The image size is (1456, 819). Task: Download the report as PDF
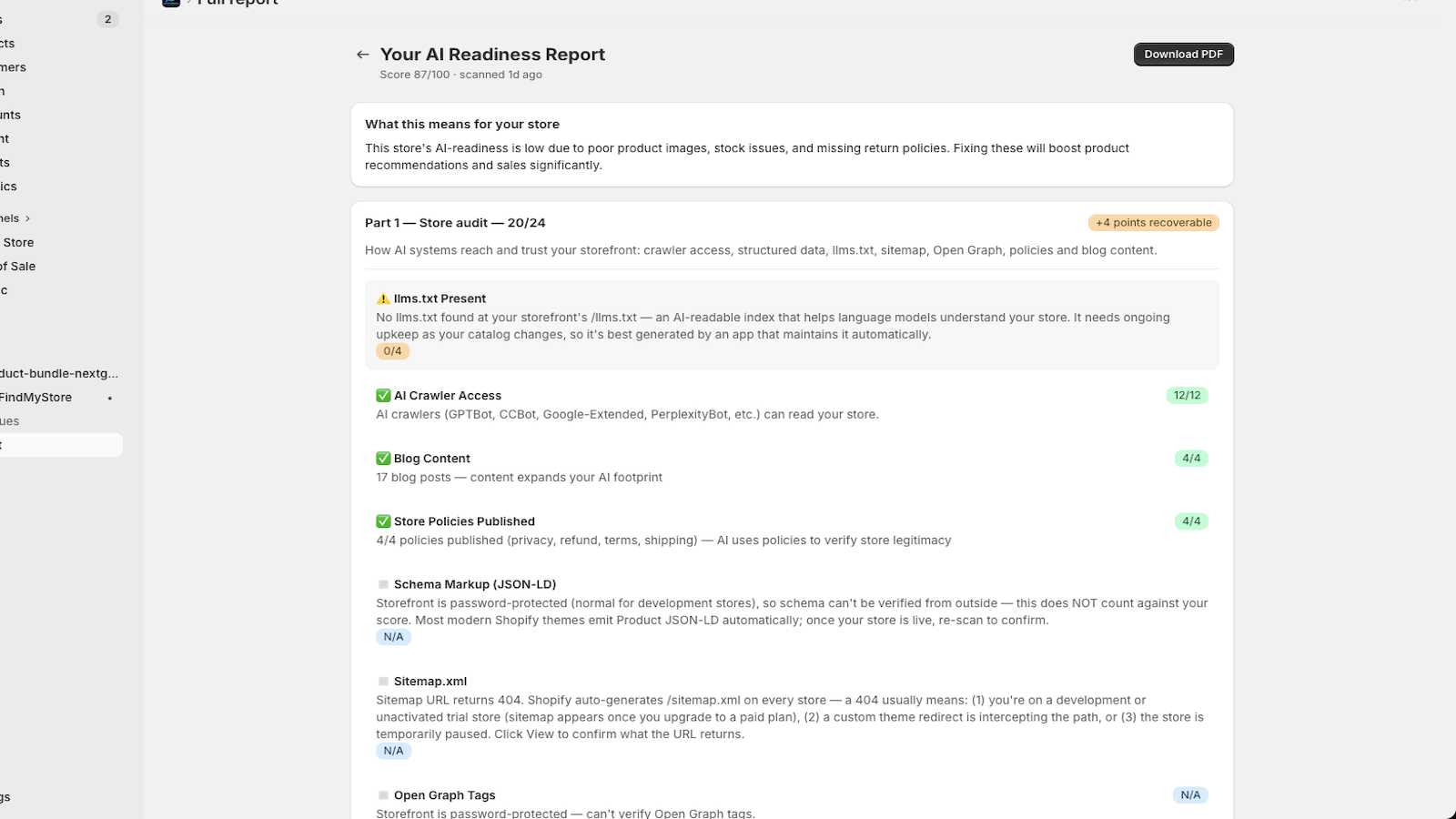1183,55
